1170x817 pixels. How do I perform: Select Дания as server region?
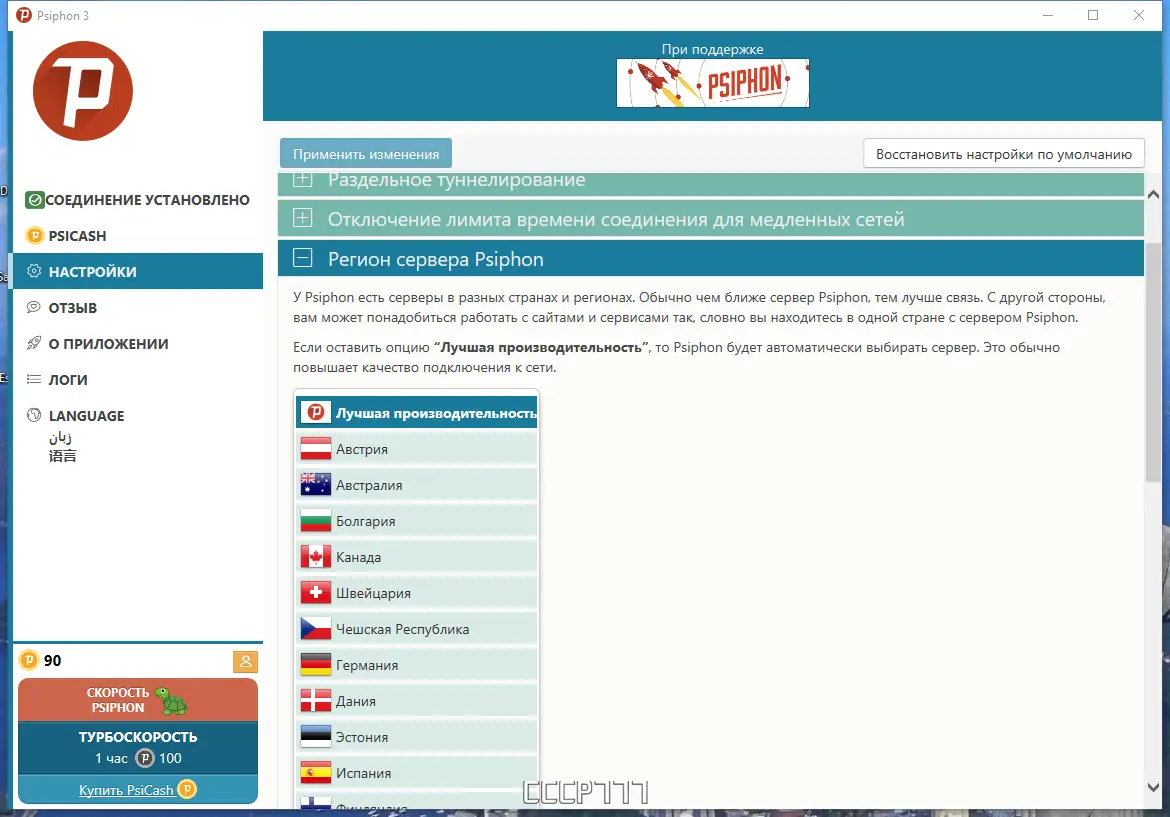tap(417, 701)
